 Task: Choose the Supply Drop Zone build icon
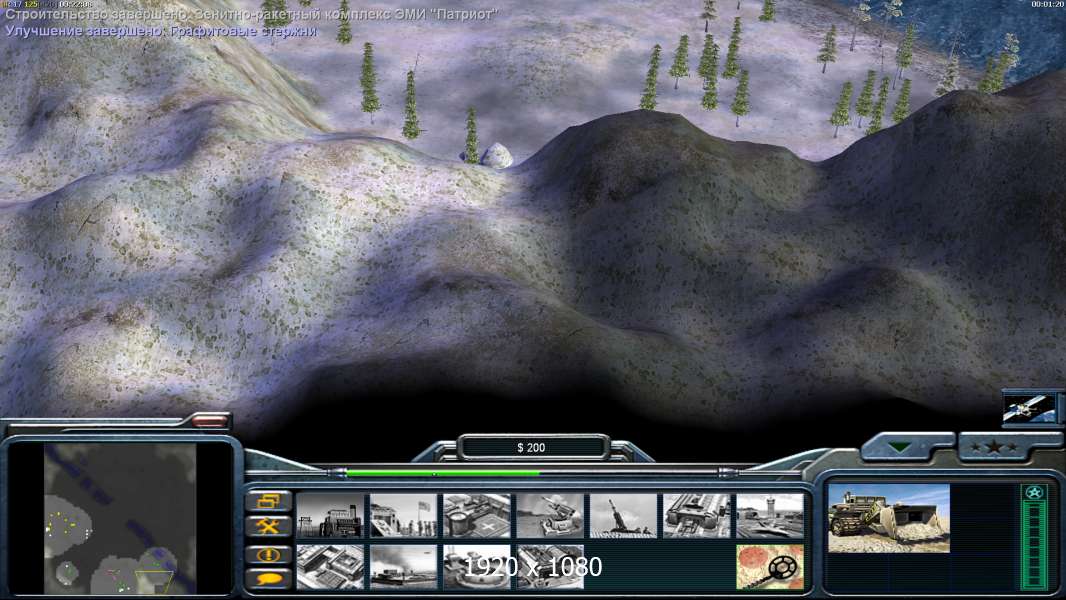pyautogui.click(x=404, y=567)
